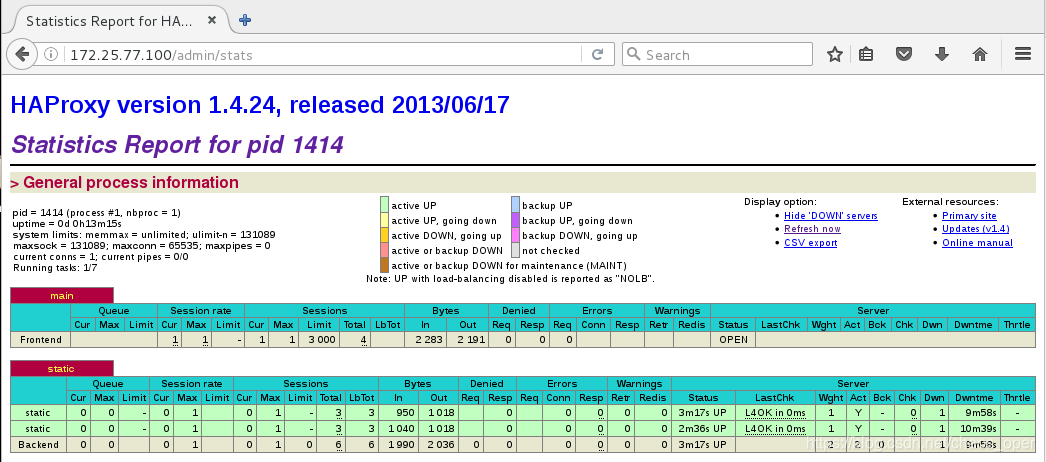Open a new tab with plus icon
This screenshot has height=462, width=1046.
245,20
